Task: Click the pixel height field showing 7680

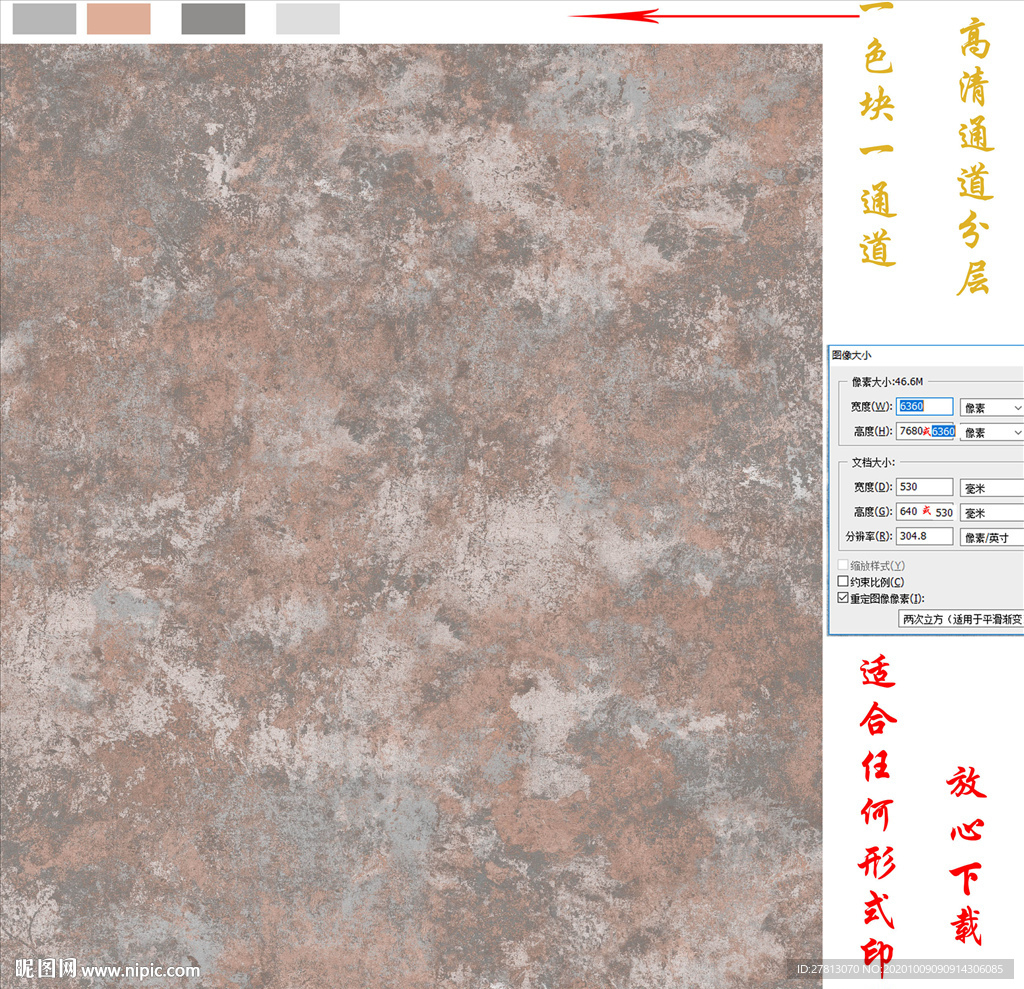Action: pos(926,431)
